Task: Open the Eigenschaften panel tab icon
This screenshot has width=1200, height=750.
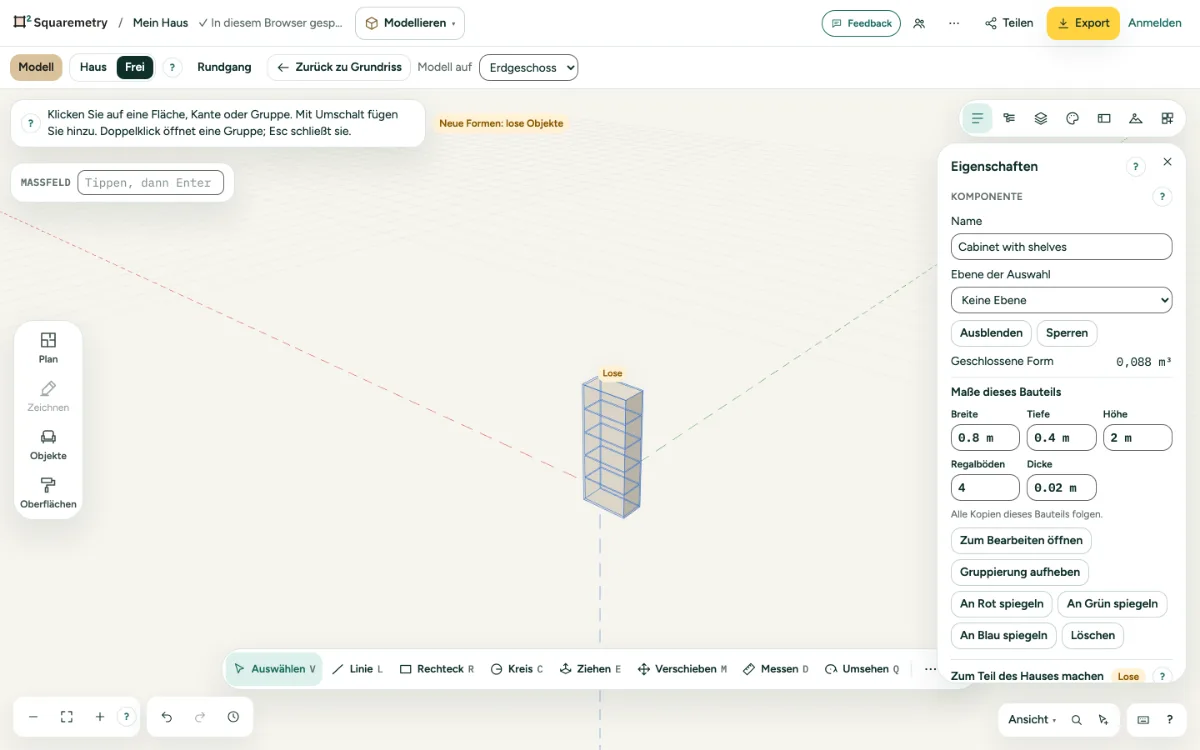Action: coord(978,118)
